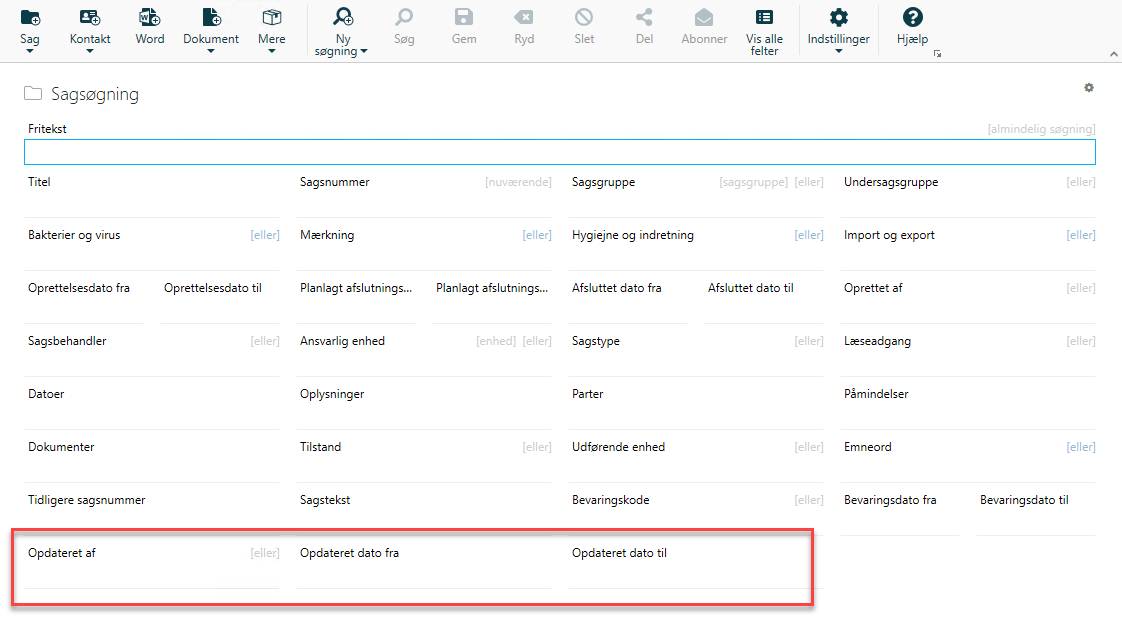The width and height of the screenshot is (1122, 627).
Task: Open the Dokument icon menu
Action: tap(211, 17)
